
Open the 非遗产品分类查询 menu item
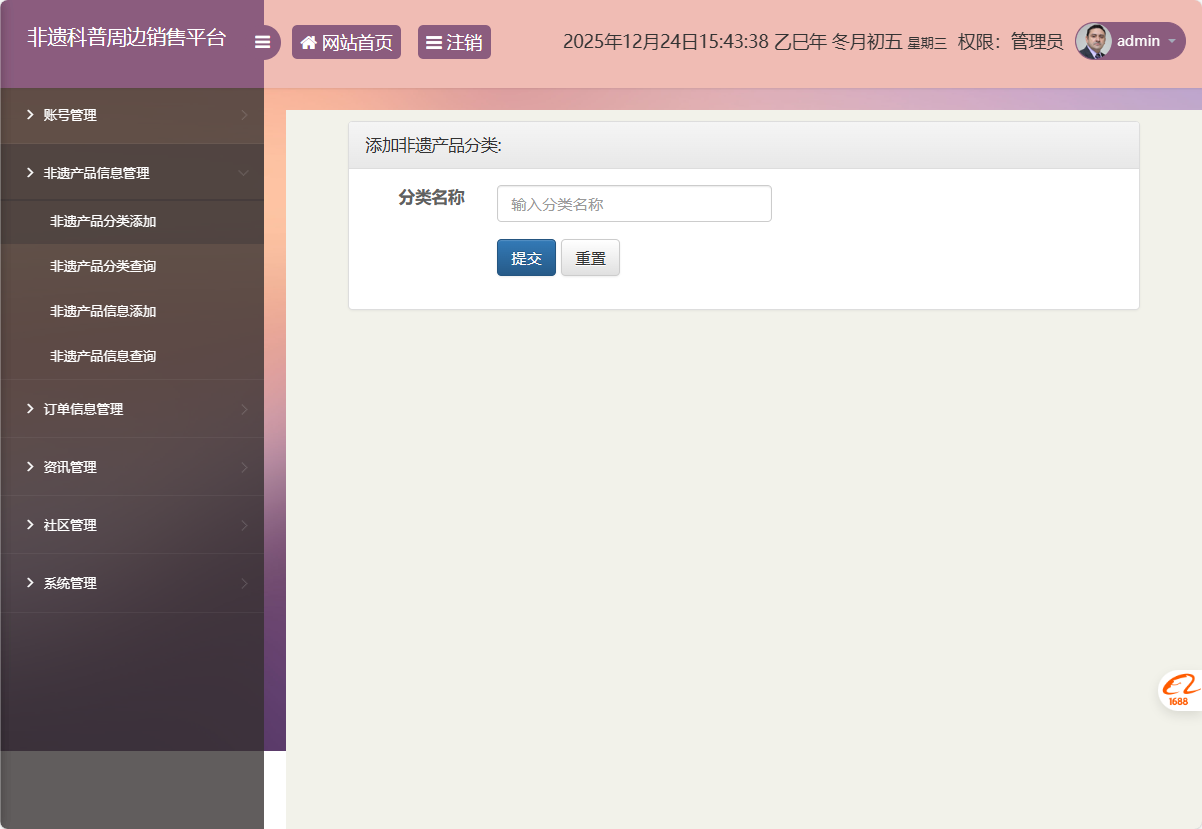pos(103,266)
